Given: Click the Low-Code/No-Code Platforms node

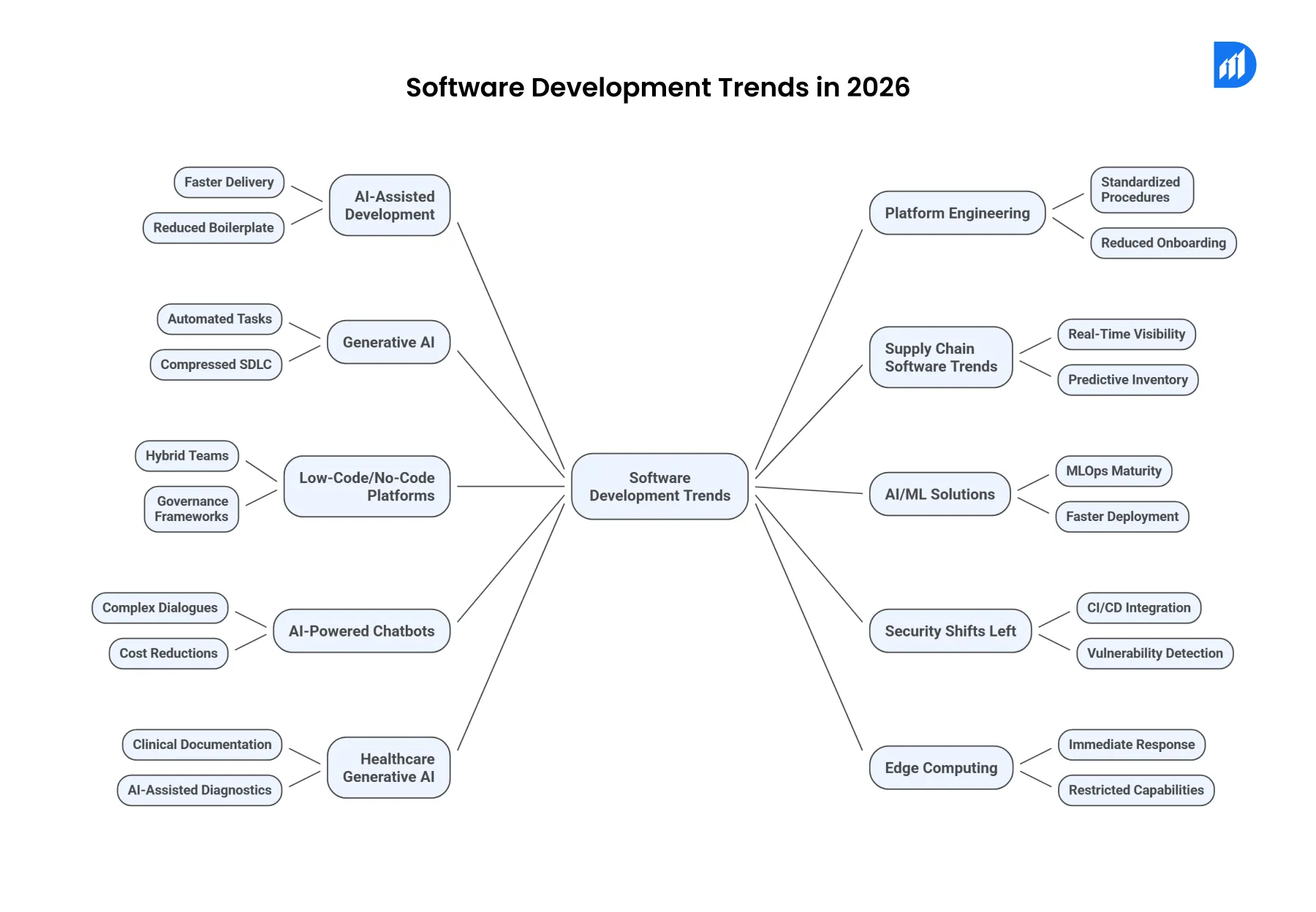Looking at the screenshot, I should (x=366, y=486).
